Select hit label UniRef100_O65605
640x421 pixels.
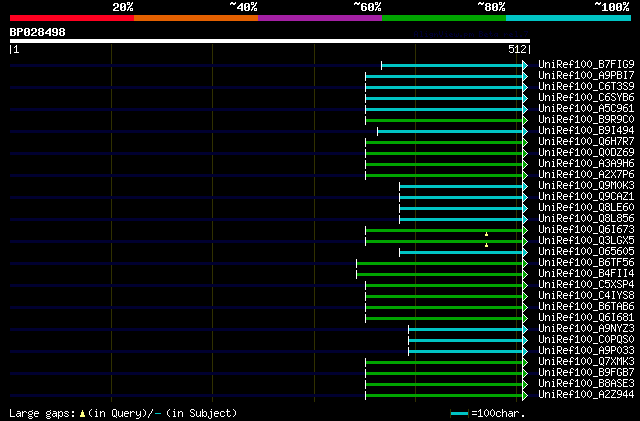pos(586,252)
